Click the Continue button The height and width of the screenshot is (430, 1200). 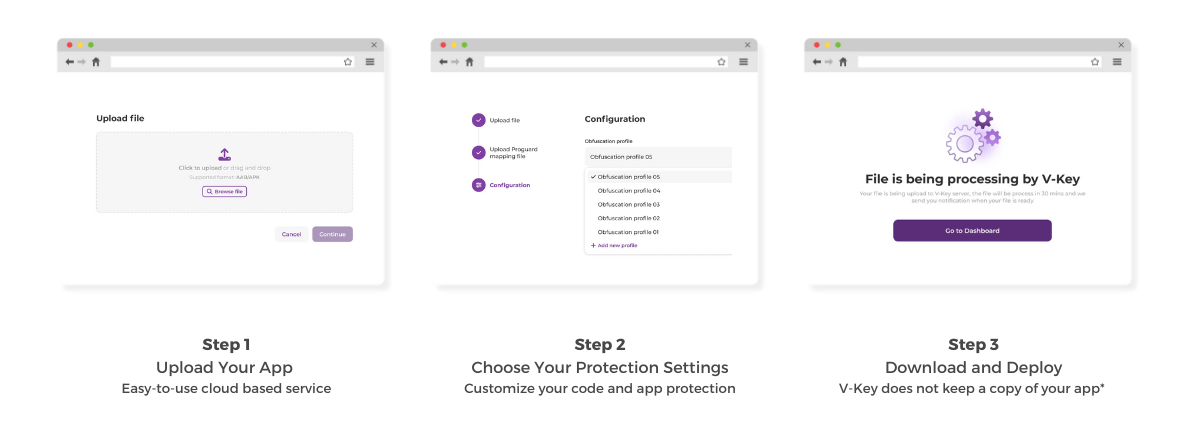[332, 234]
